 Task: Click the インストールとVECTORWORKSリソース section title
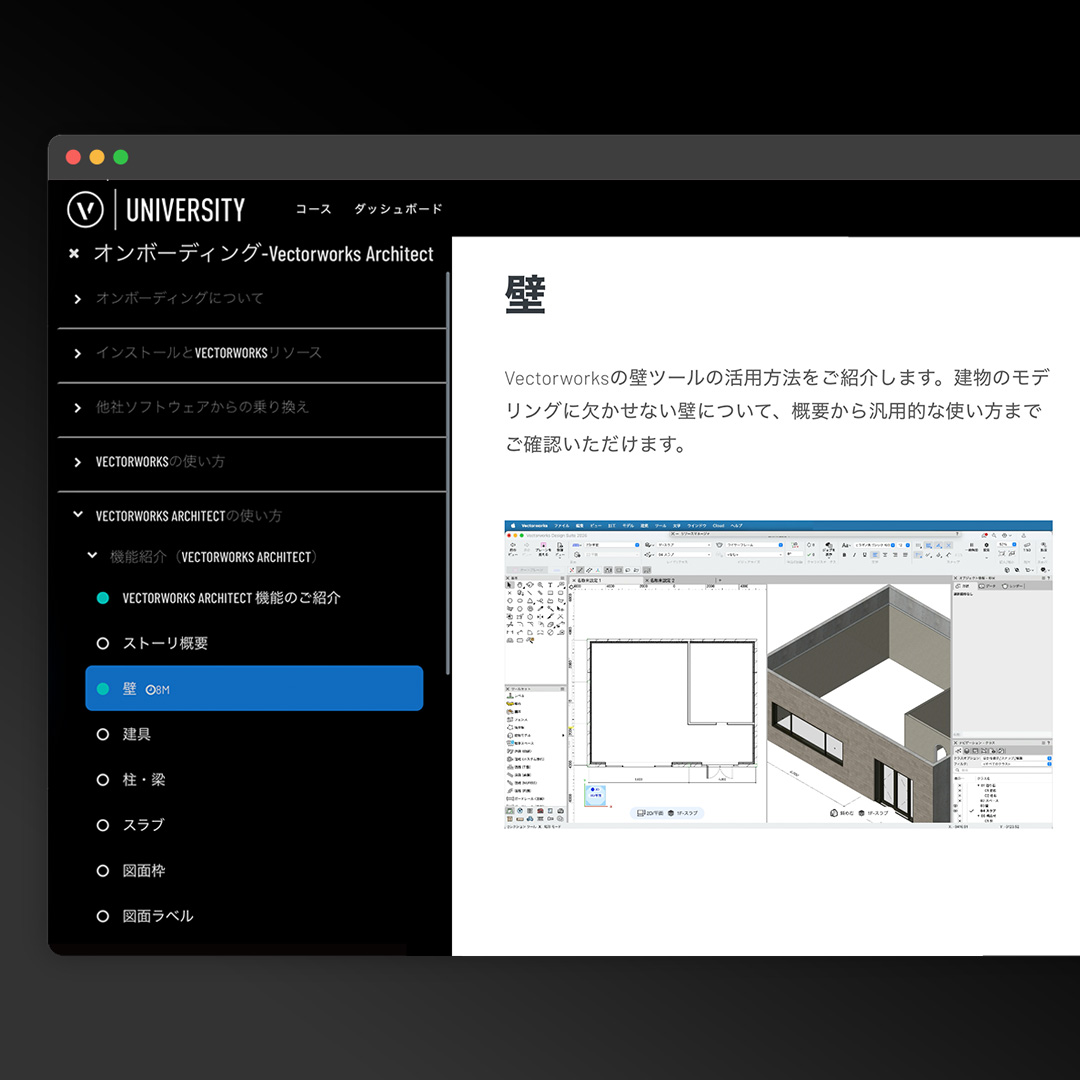click(x=209, y=353)
